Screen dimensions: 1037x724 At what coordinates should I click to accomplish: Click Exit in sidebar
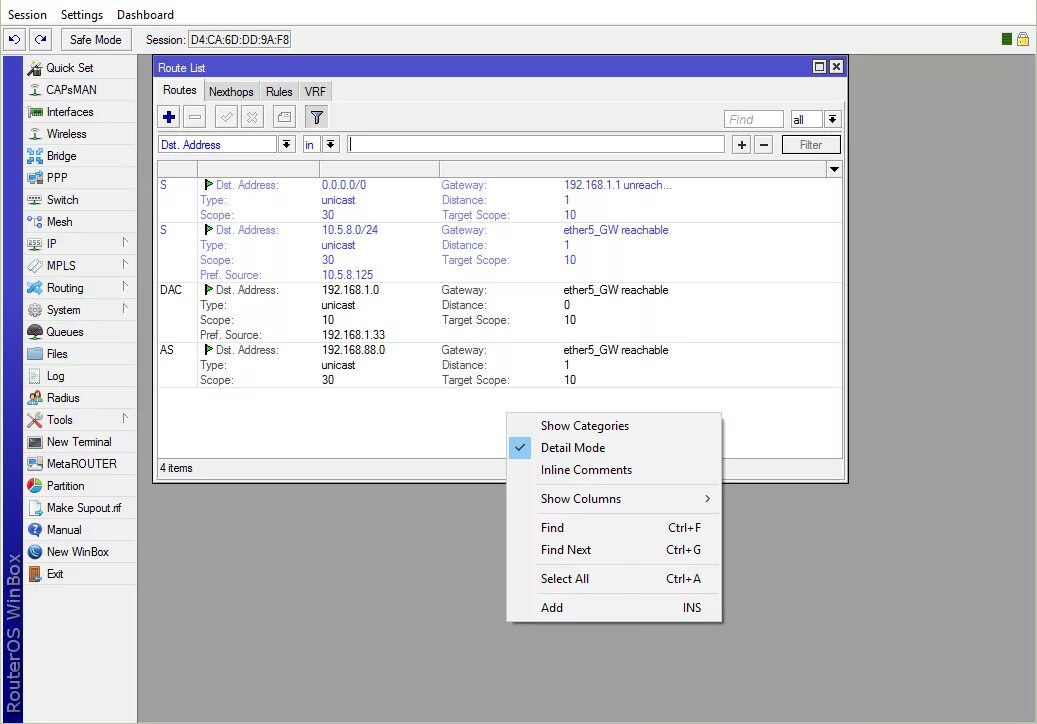click(55, 574)
